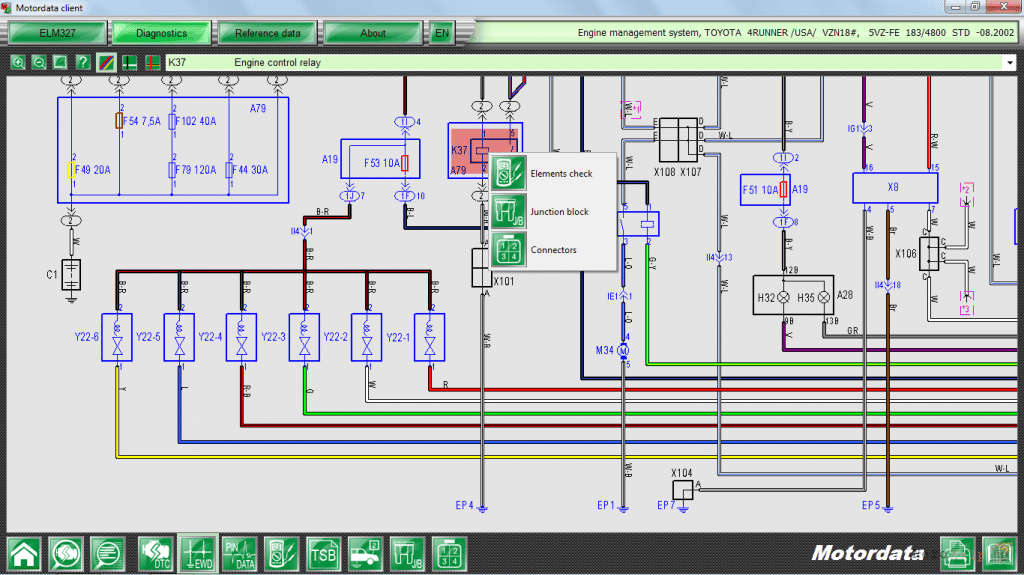Toggle the red vertical wire highlight mode

[x=153, y=63]
